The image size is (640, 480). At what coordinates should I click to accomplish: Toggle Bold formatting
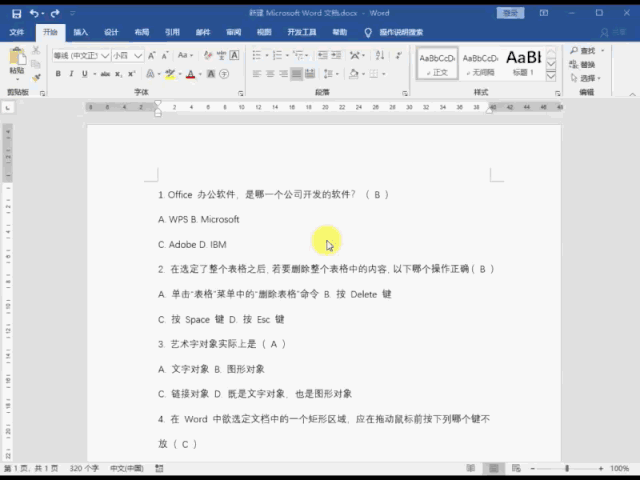58,74
